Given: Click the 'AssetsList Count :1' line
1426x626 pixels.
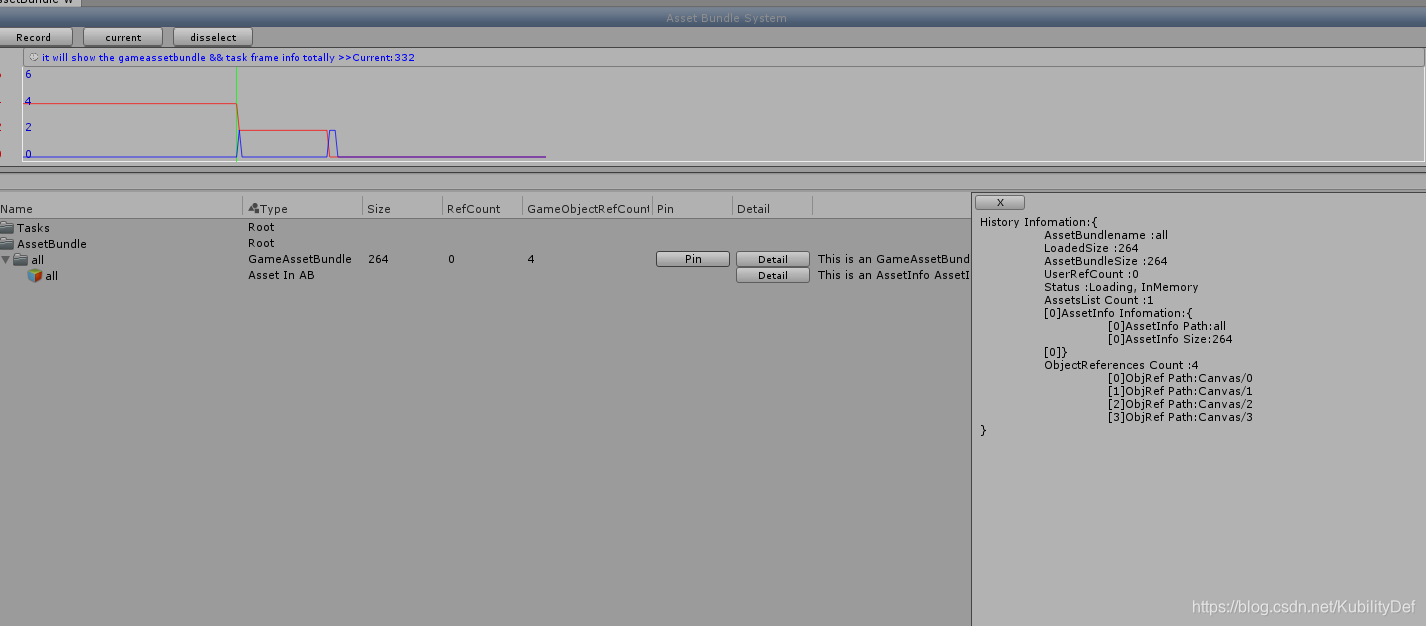Looking at the screenshot, I should [1098, 300].
